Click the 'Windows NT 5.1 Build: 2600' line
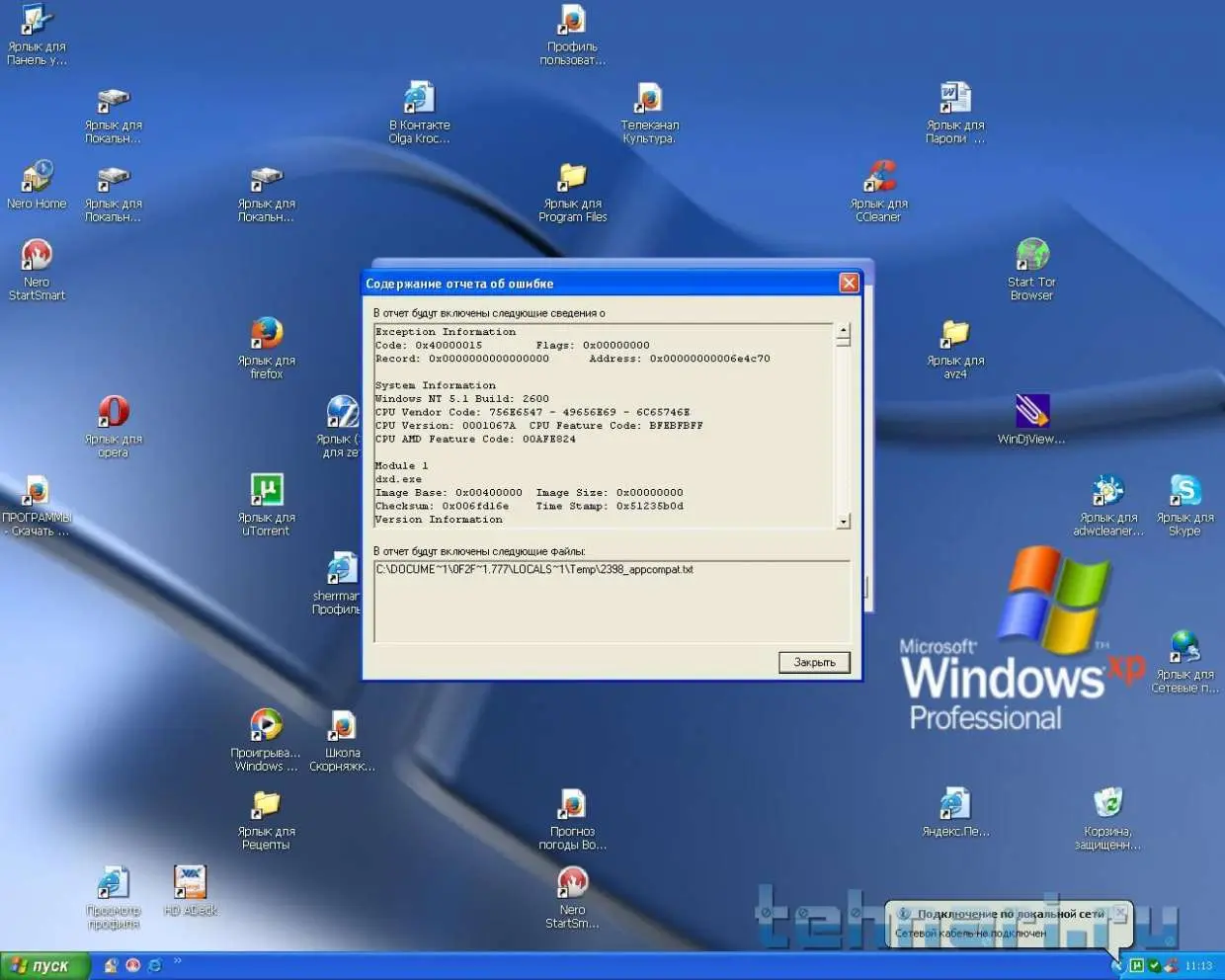This screenshot has height=980, width=1225. 462,399
